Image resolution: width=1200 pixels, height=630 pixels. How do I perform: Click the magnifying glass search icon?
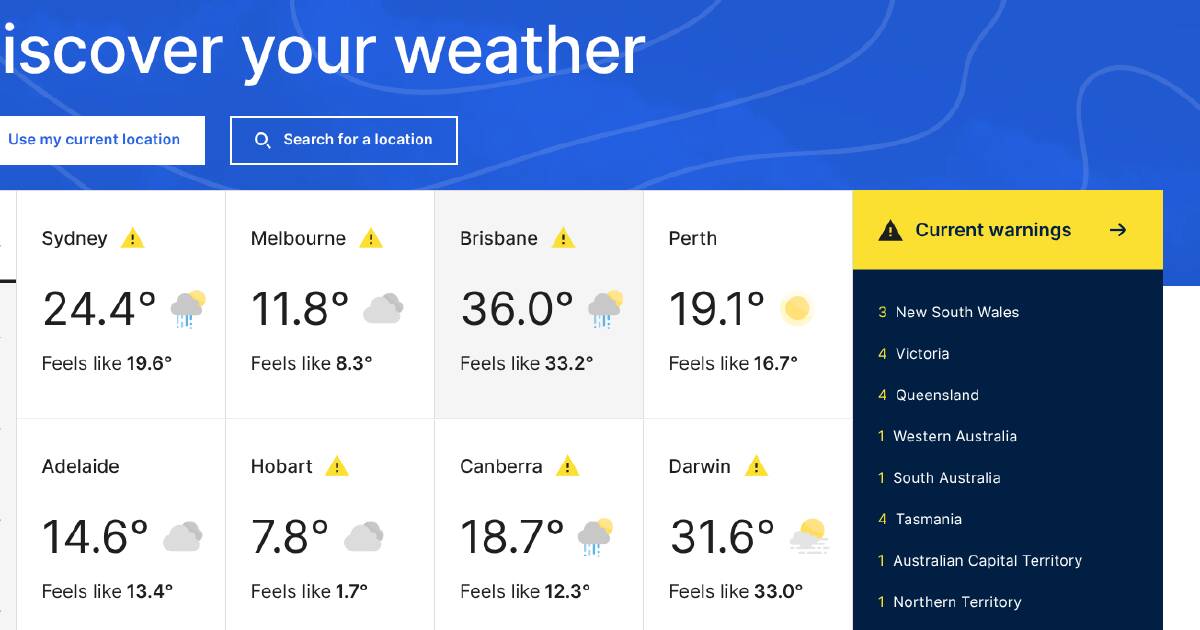click(263, 141)
